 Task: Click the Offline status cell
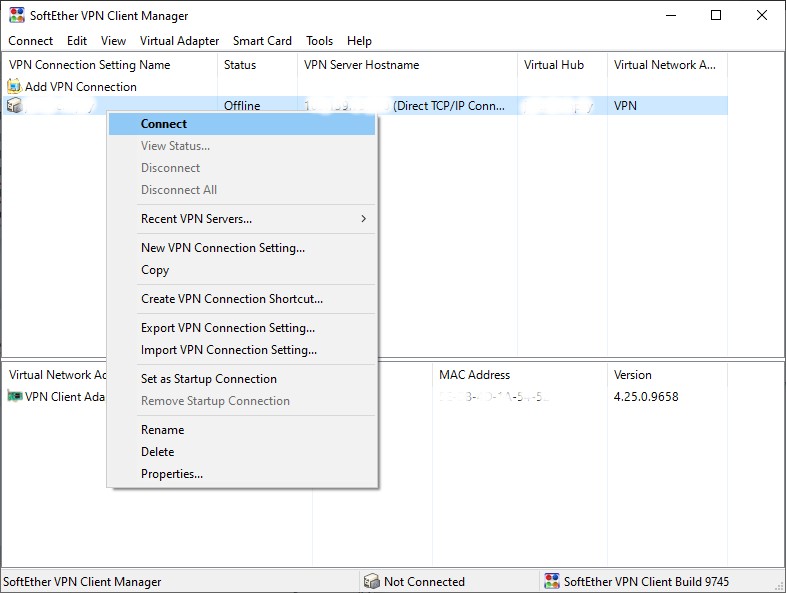(x=242, y=106)
